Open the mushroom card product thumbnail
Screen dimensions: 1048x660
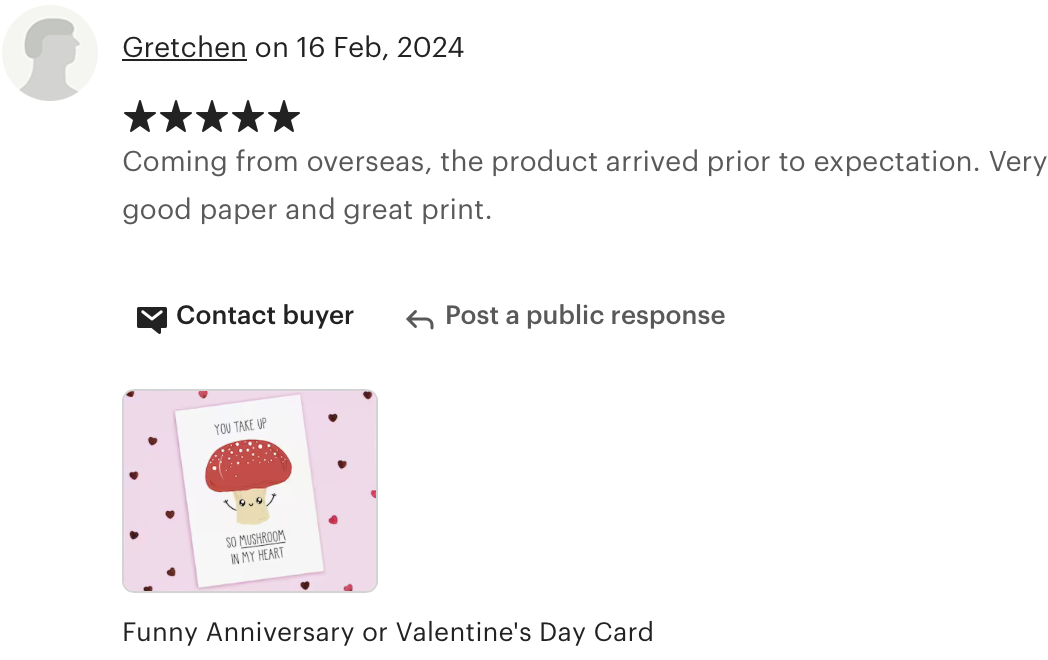pyautogui.click(x=250, y=491)
